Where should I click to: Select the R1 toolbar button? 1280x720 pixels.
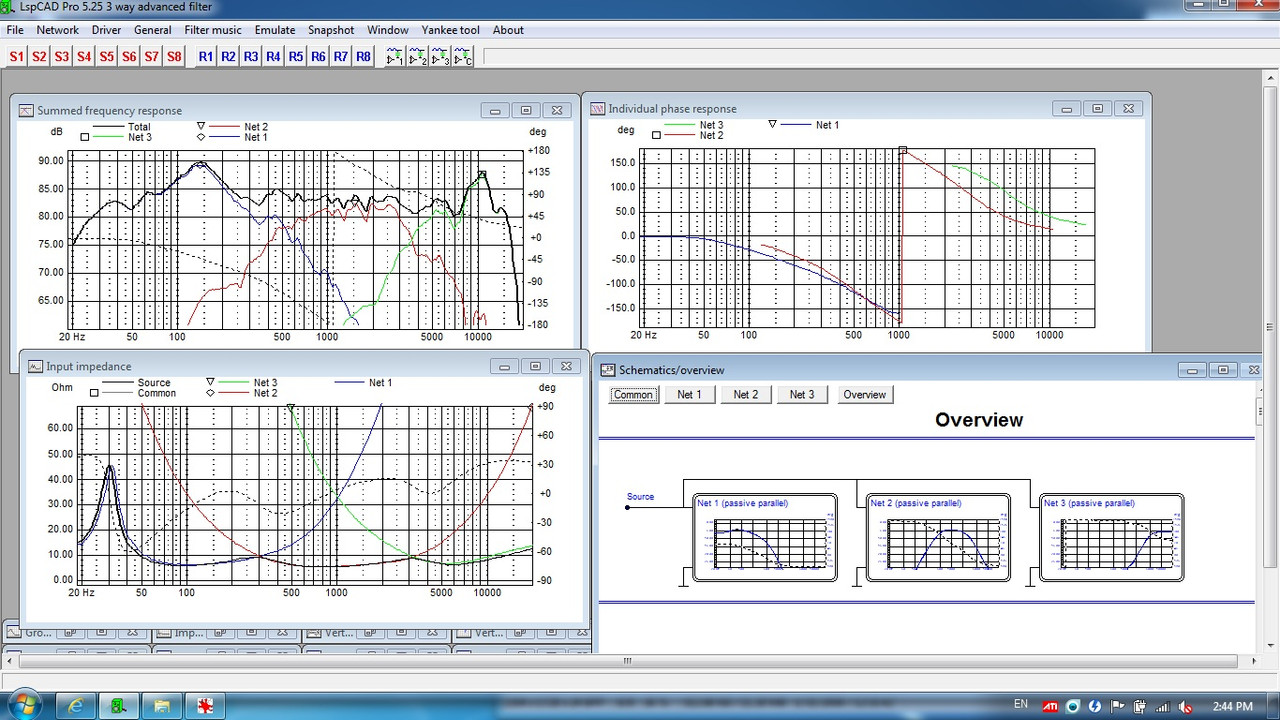coord(206,57)
